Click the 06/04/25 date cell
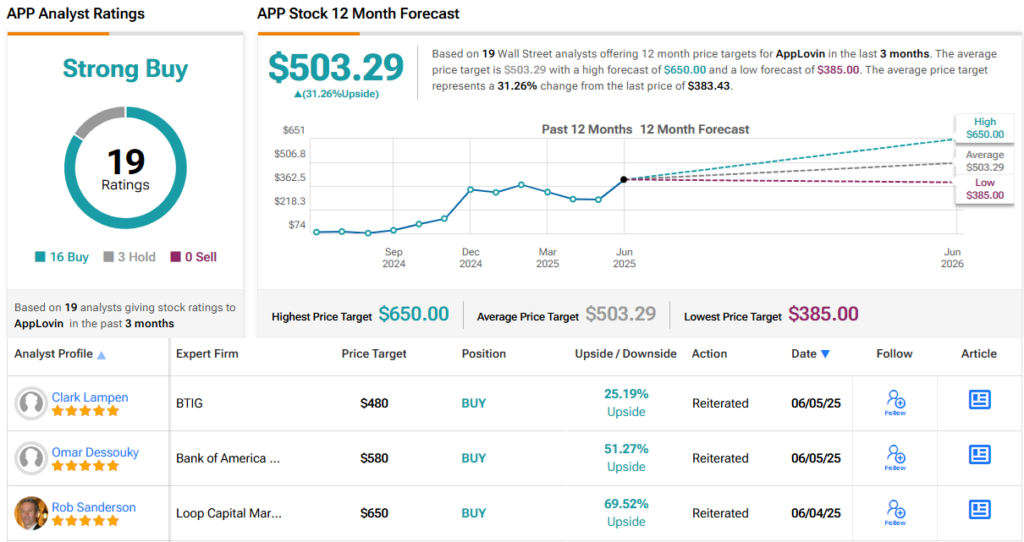This screenshot has height=542, width=1024. (816, 513)
